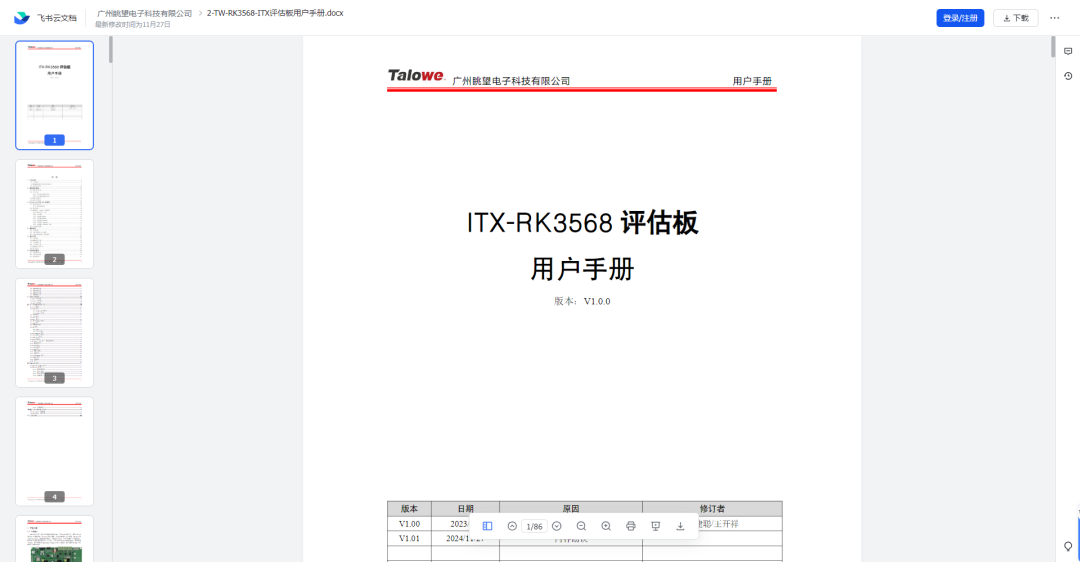Click the document title 2-TW-RK3568-ITX评估板用户手册.docx
The height and width of the screenshot is (562, 1080).
(275, 13)
